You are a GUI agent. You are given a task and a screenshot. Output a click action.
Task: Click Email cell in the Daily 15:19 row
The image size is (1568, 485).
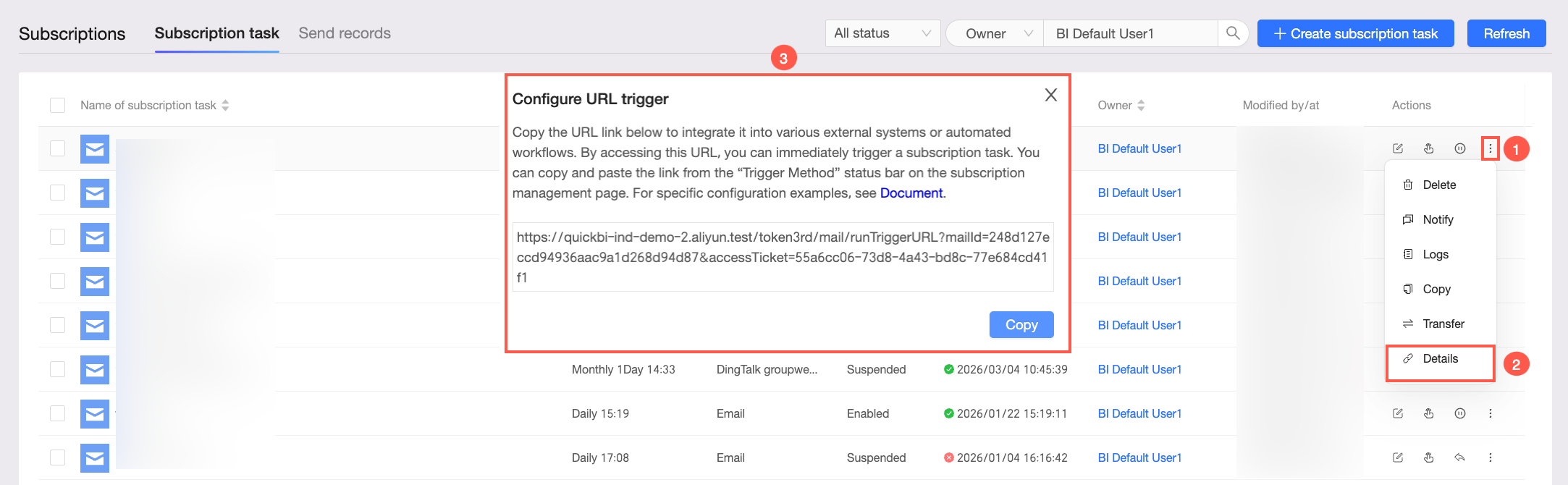pos(730,413)
